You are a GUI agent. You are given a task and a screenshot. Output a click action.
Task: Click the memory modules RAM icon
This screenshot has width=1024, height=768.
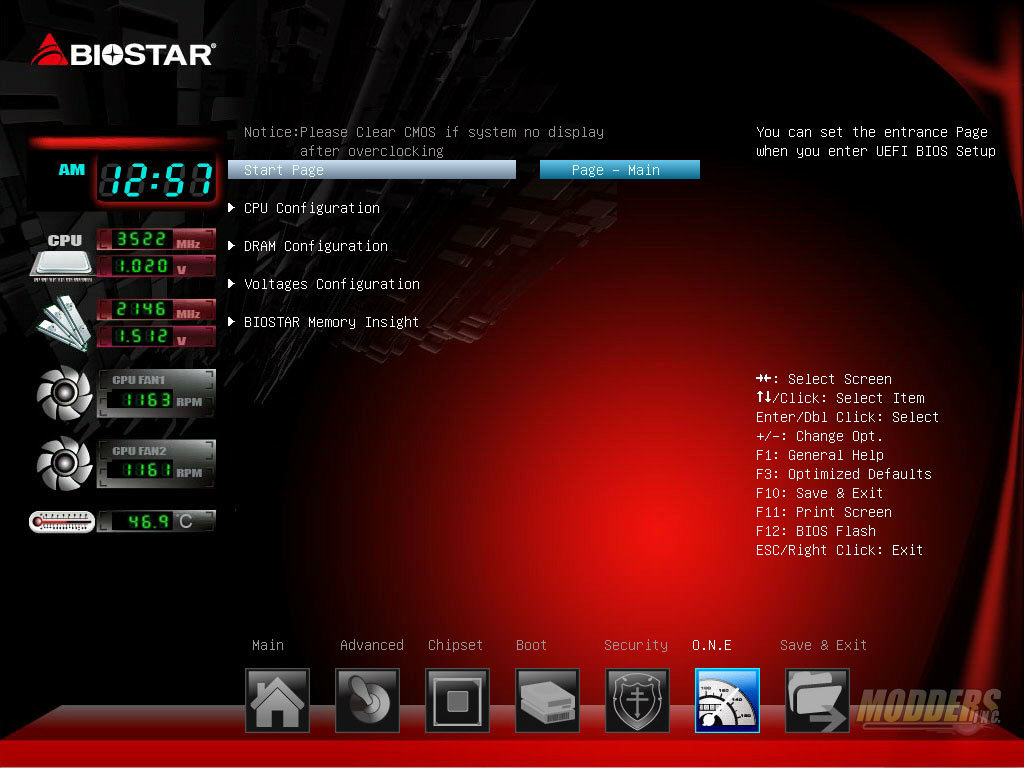[63, 323]
